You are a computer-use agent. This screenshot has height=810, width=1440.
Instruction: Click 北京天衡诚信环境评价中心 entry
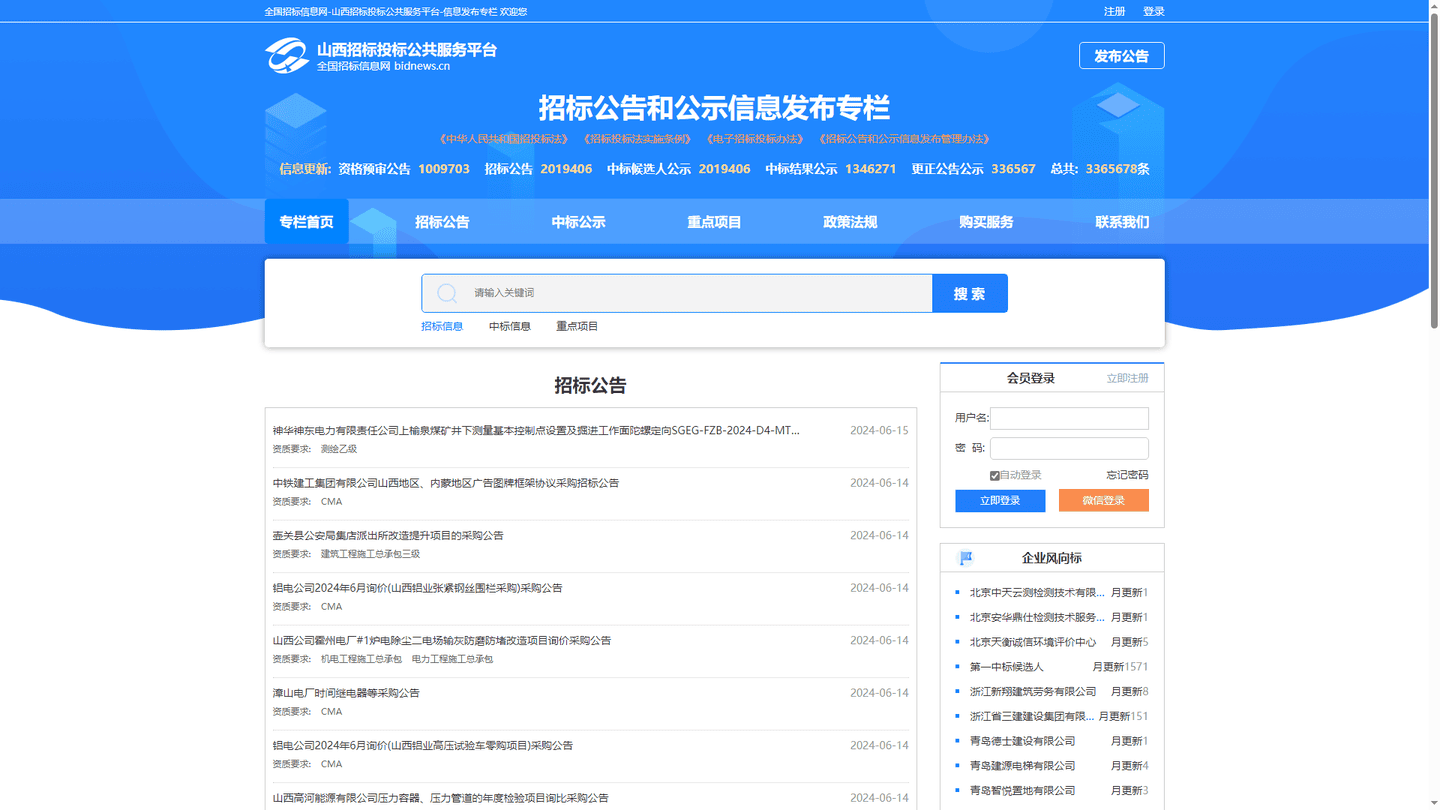[1033, 642]
